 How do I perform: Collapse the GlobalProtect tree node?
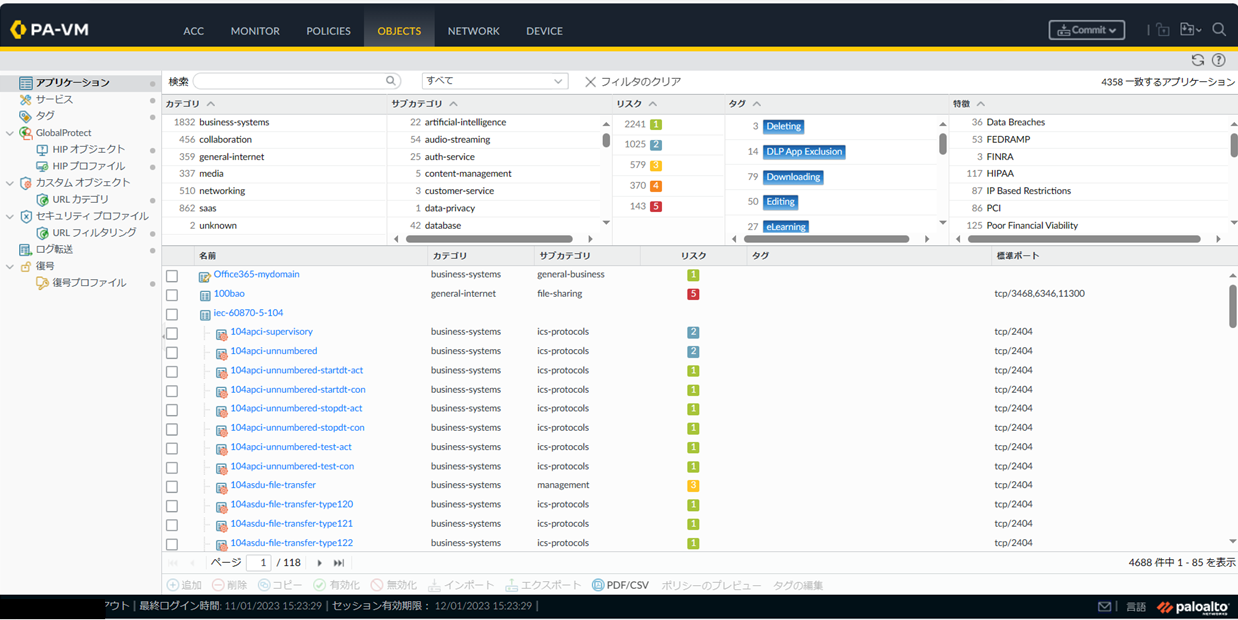[x=10, y=133]
